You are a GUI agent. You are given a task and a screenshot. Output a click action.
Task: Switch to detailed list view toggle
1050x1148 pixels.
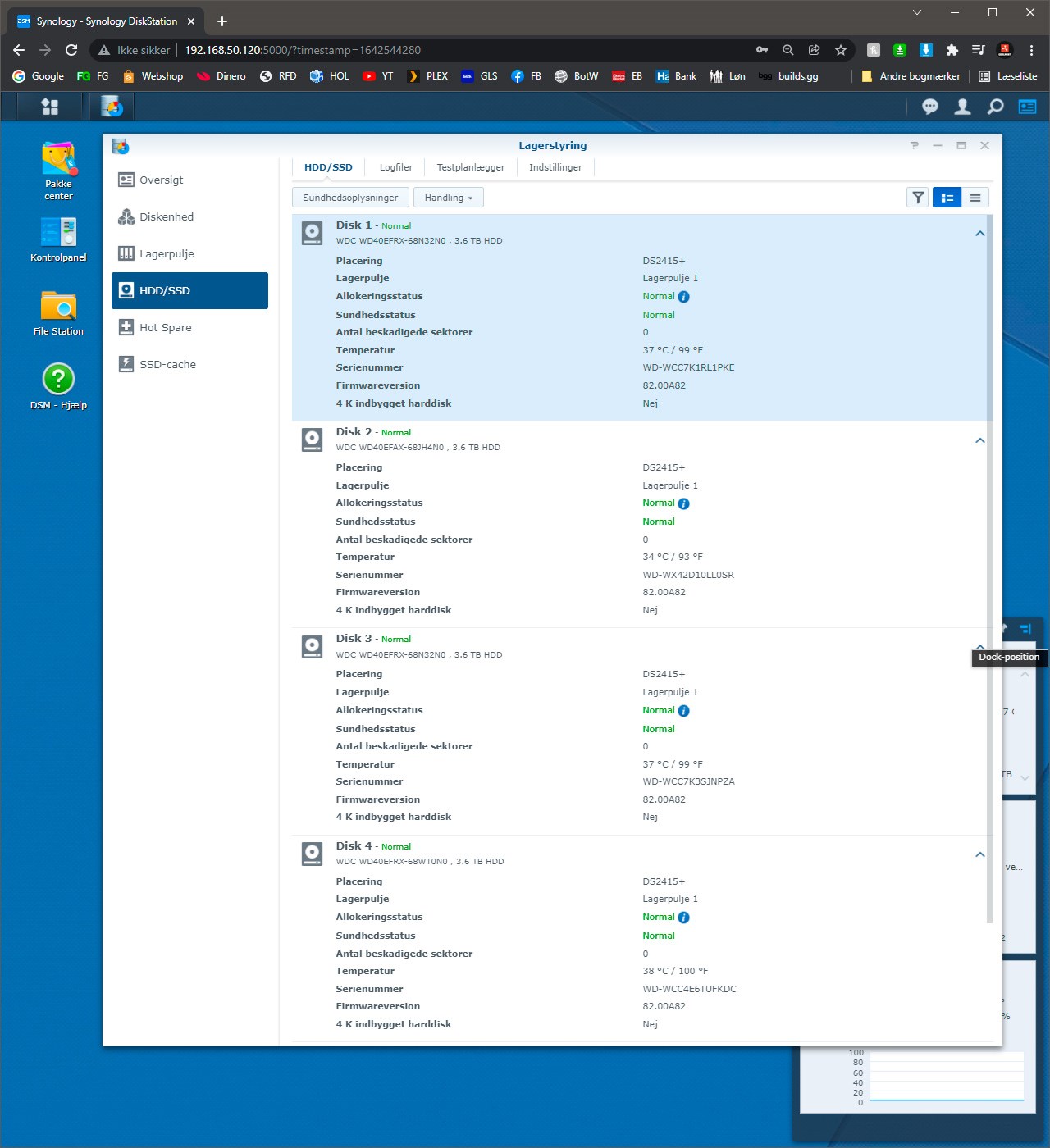pyautogui.click(x=947, y=198)
